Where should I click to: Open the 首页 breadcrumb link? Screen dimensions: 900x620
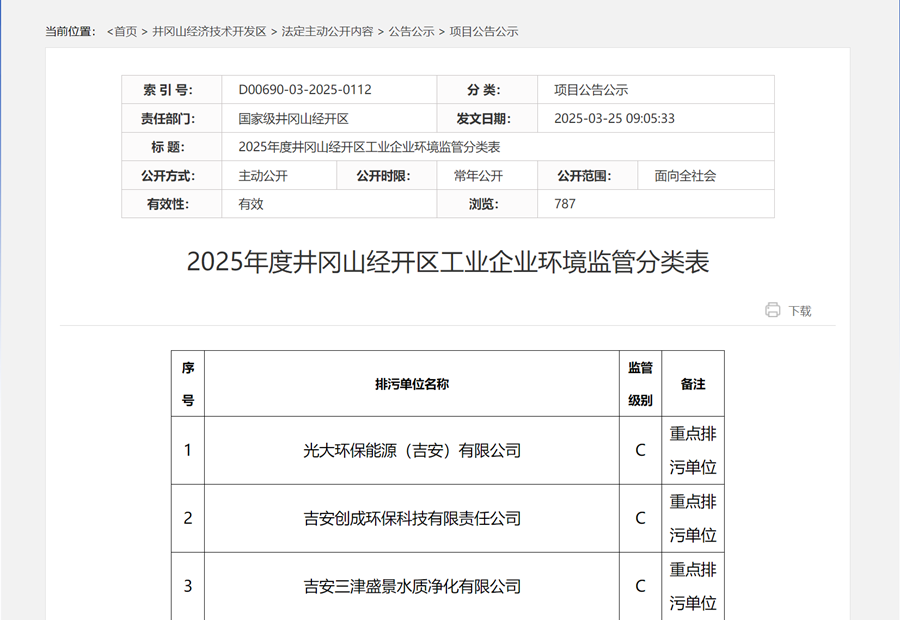pyautogui.click(x=125, y=32)
